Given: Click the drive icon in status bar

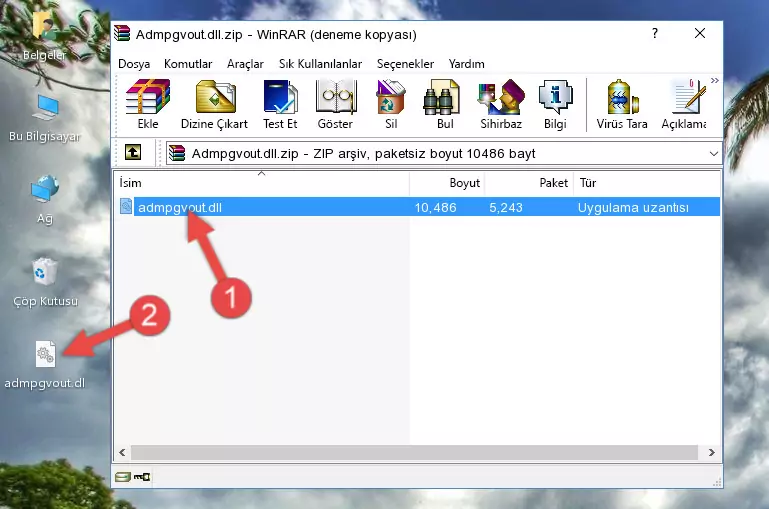Looking at the screenshot, I should pyautogui.click(x=123, y=477).
